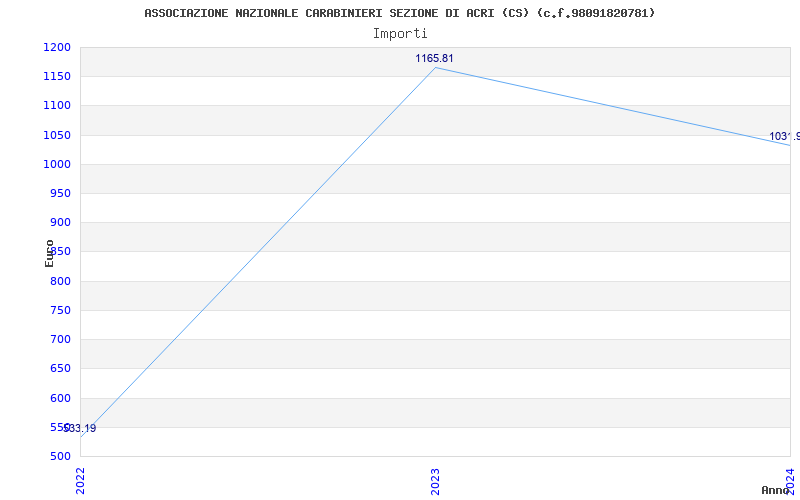This screenshot has height=500, width=800.
Task: Click the 1200 y-axis tick label
Action: tap(57, 47)
